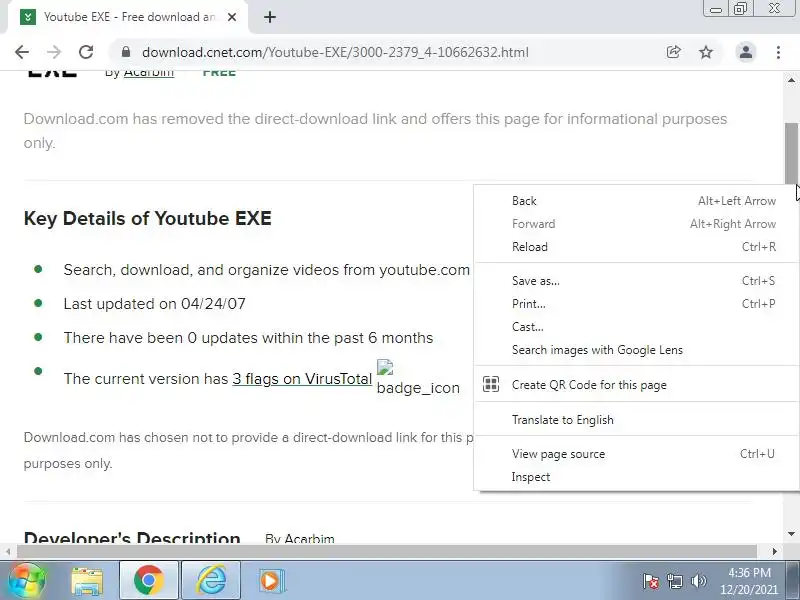The image size is (800, 600).
Task: Click the vertical scrollbar down arrow
Action: [791, 534]
